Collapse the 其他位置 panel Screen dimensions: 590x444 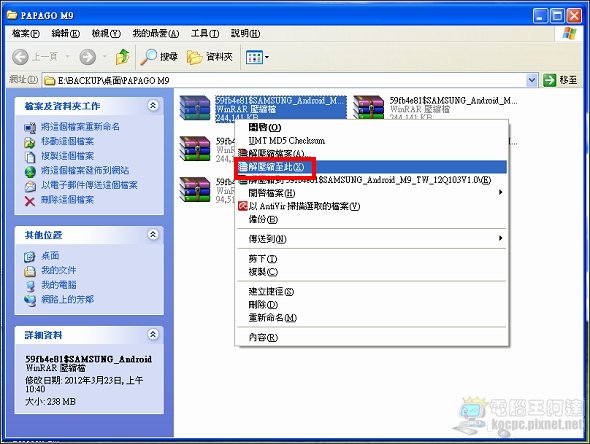[153, 234]
